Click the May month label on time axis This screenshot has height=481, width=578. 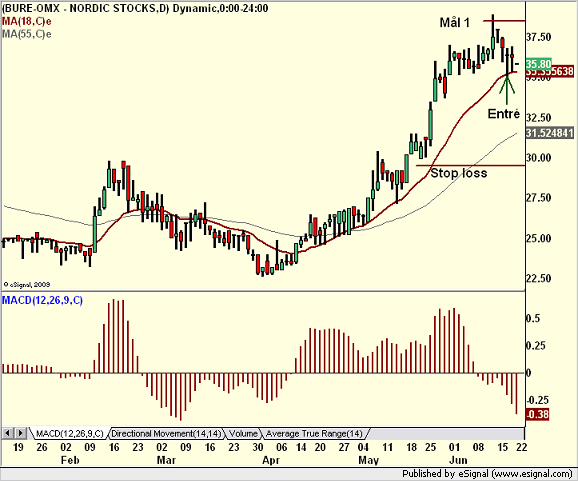(368, 460)
